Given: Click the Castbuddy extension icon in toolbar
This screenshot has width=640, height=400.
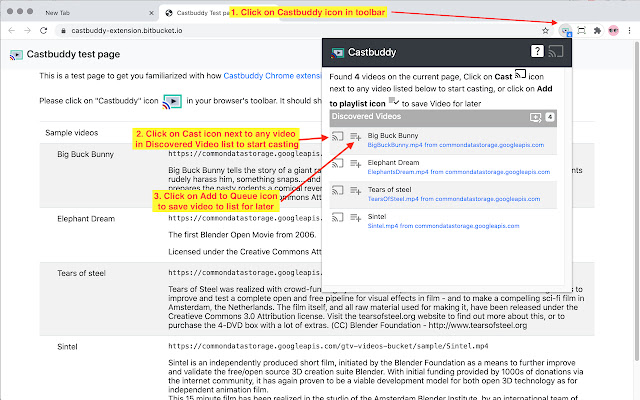Looking at the screenshot, I should [565, 31].
